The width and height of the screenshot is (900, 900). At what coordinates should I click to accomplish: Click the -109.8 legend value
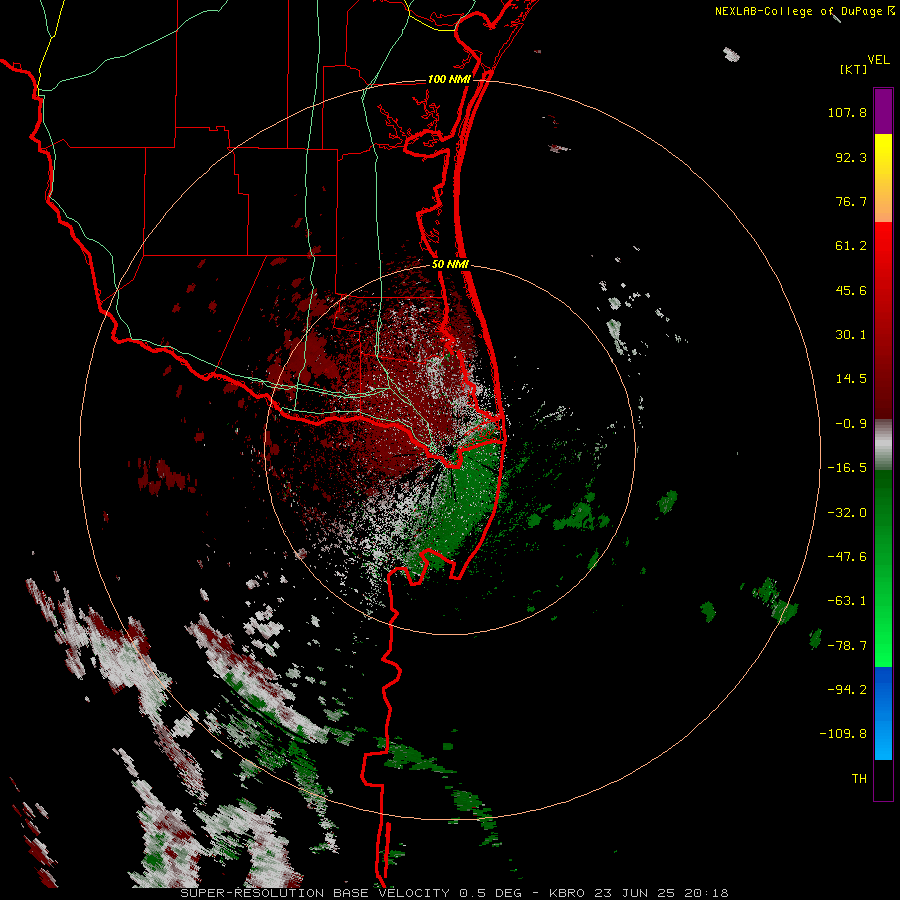(x=843, y=734)
